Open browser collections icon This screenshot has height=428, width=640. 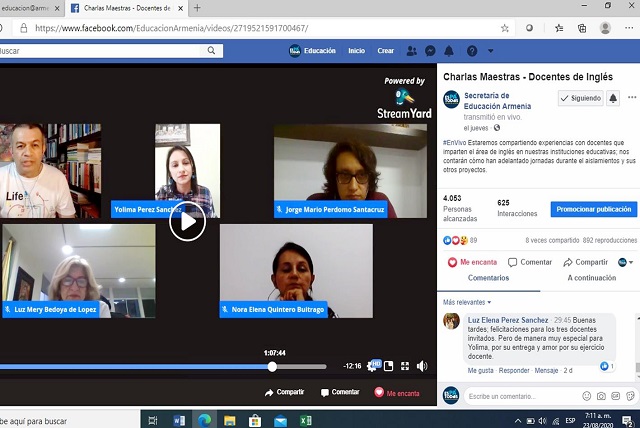(x=582, y=28)
